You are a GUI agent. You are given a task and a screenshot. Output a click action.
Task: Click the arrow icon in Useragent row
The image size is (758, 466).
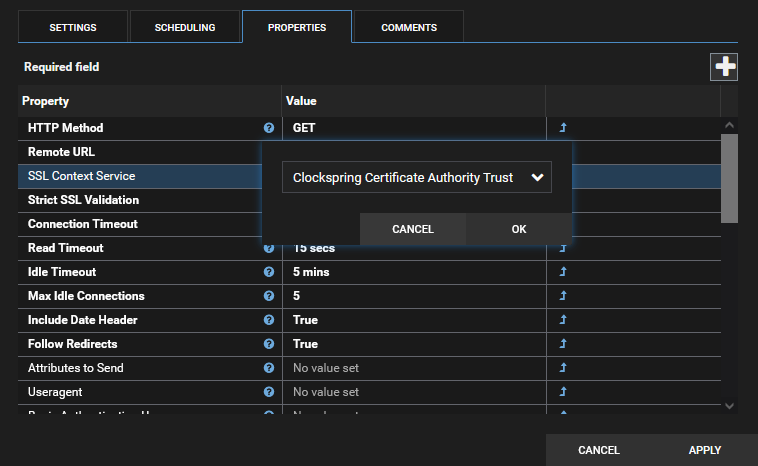(x=563, y=392)
